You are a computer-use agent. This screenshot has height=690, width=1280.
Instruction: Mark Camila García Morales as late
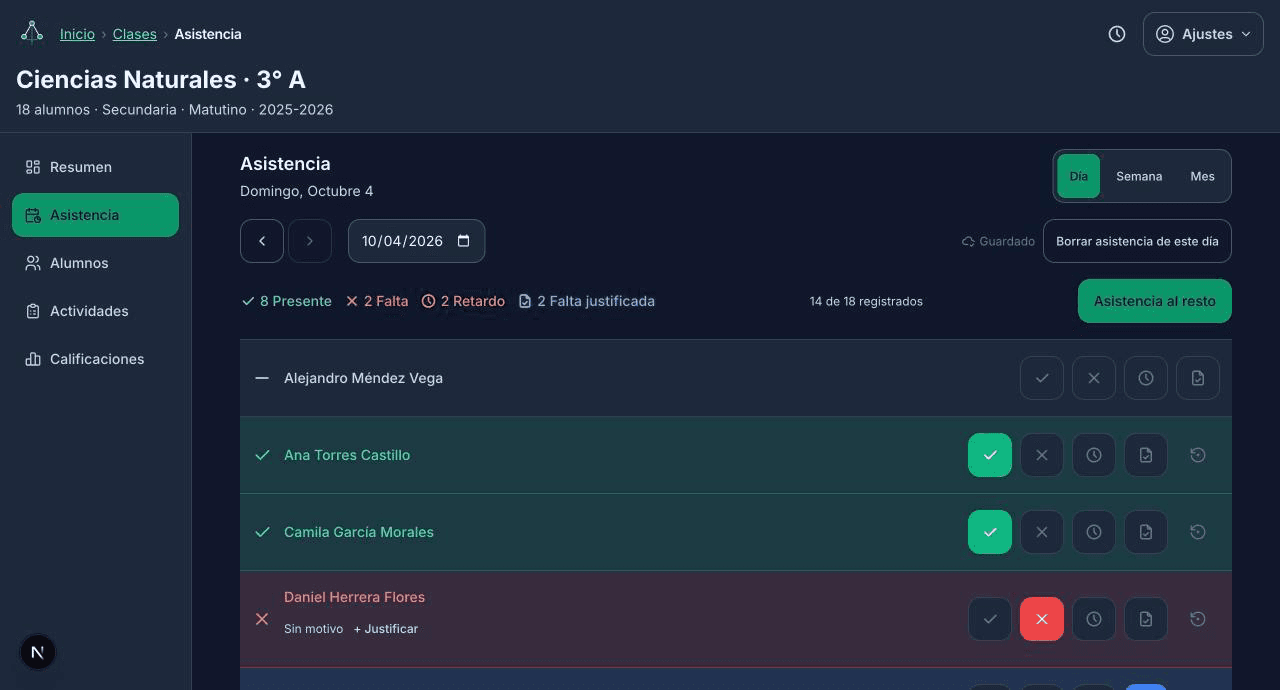1094,532
